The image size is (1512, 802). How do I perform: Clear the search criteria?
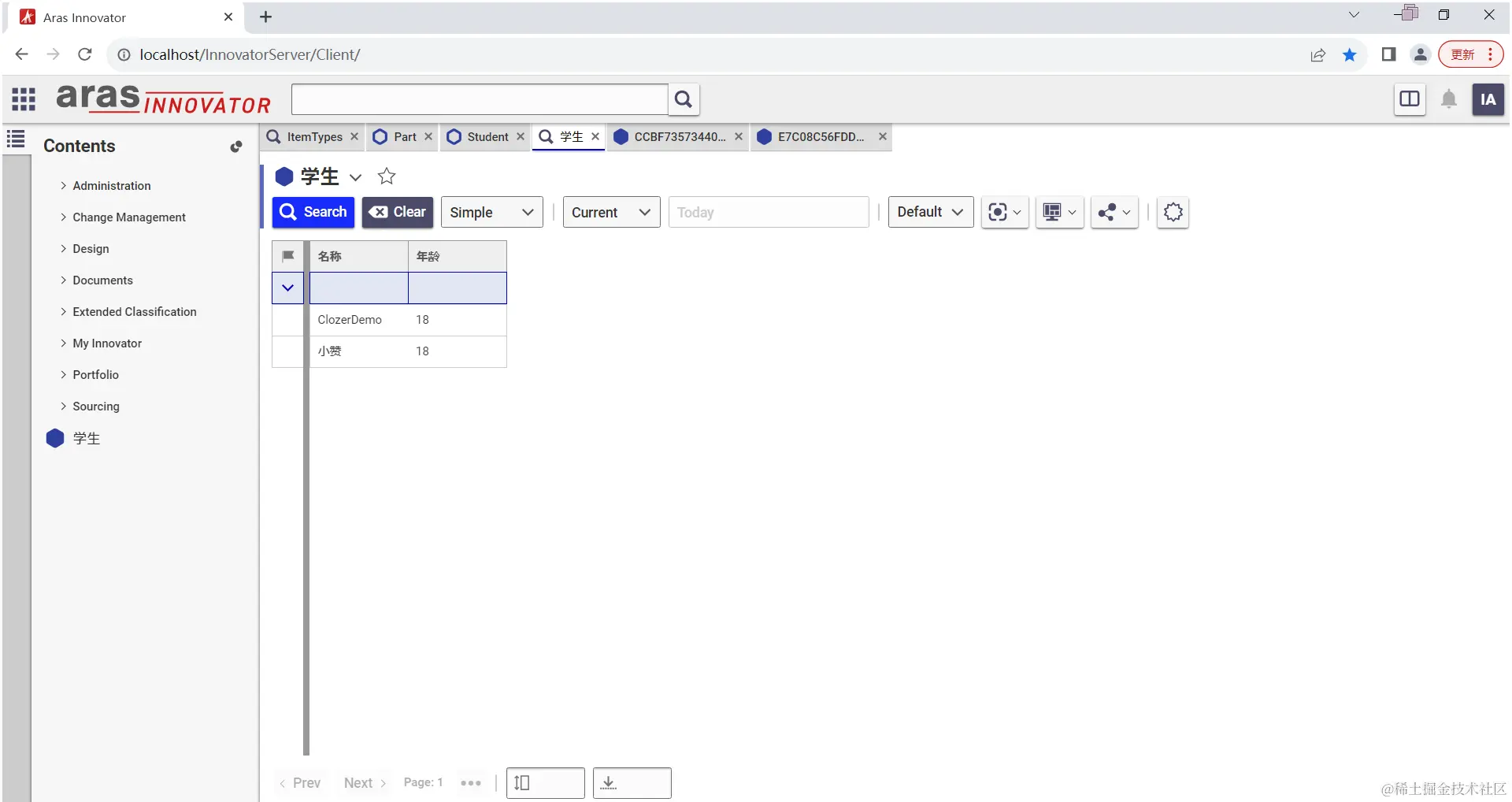click(x=398, y=212)
